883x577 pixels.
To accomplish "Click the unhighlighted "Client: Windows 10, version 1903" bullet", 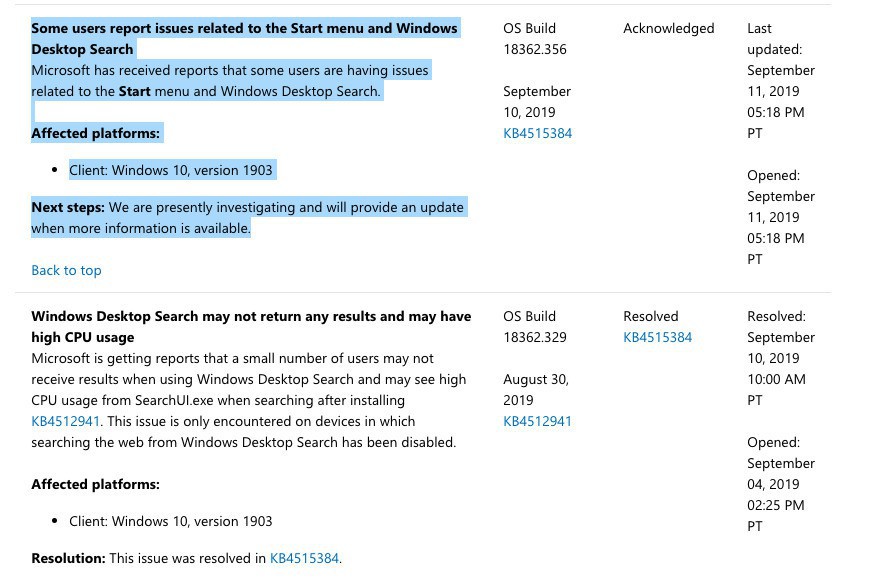I will [170, 521].
